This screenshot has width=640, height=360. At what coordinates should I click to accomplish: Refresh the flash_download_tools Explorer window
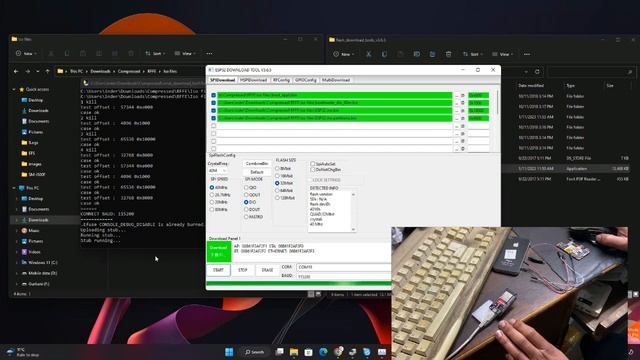pyautogui.click(x=537, y=71)
